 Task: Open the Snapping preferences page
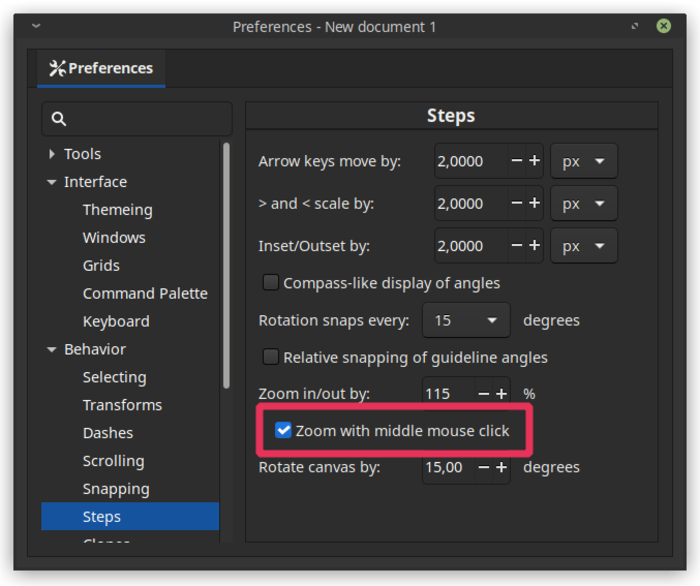(x=116, y=489)
